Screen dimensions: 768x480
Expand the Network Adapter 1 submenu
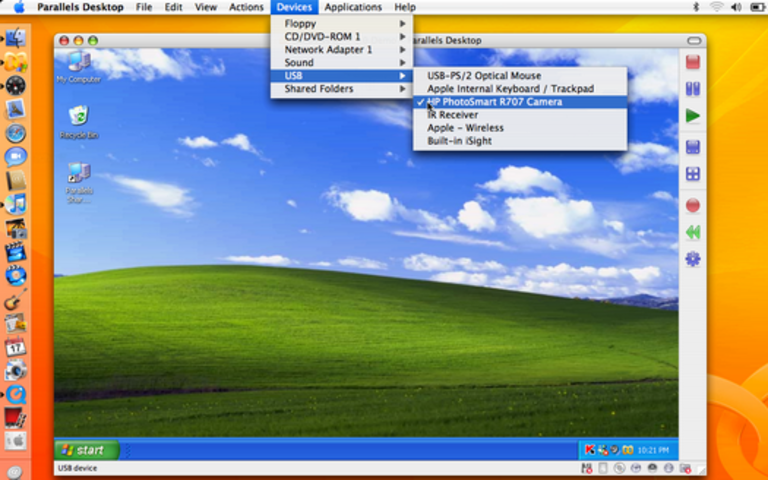click(341, 49)
